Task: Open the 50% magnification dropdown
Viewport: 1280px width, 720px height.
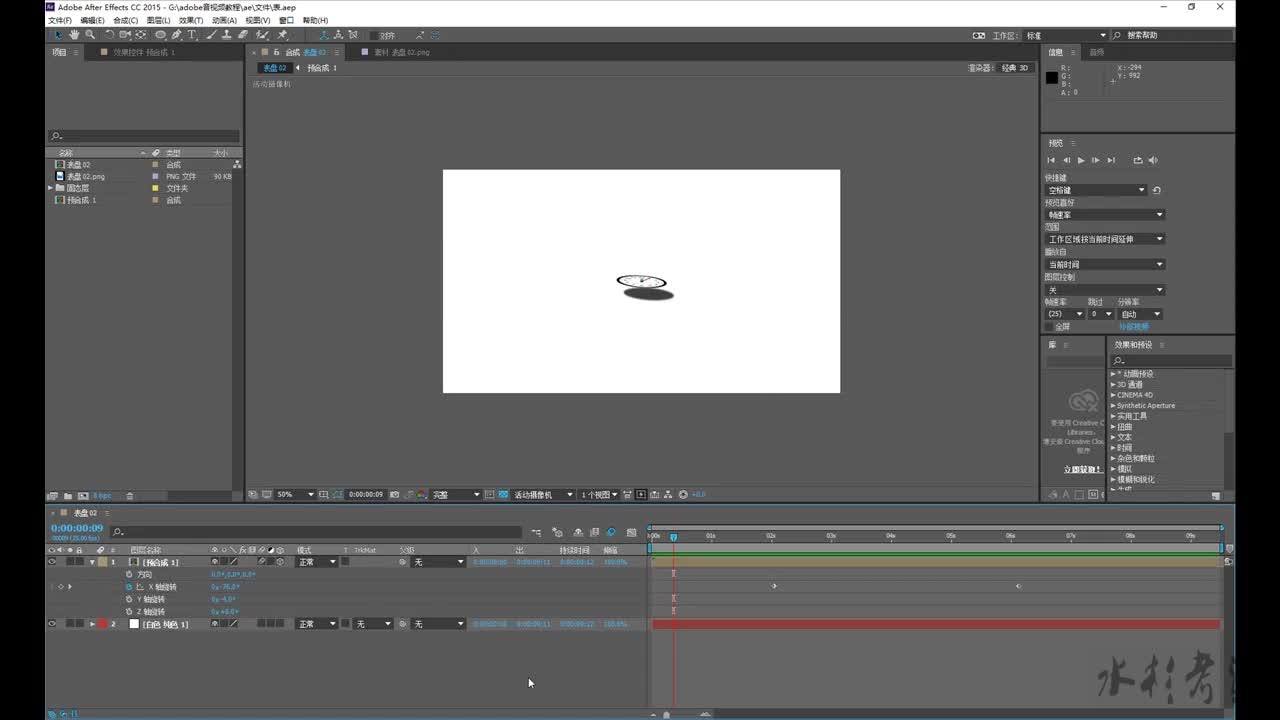Action: pyautogui.click(x=295, y=494)
